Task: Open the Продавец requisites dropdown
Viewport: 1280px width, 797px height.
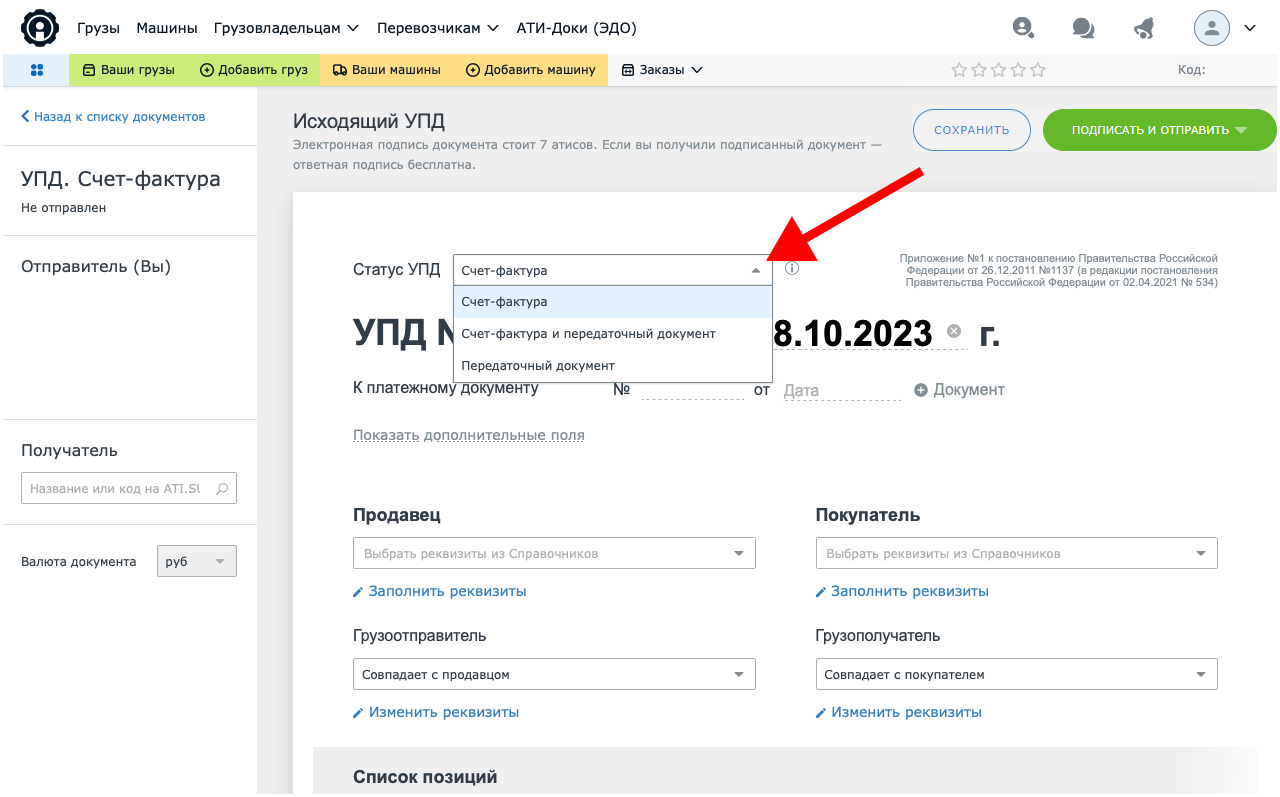Action: [x=554, y=553]
